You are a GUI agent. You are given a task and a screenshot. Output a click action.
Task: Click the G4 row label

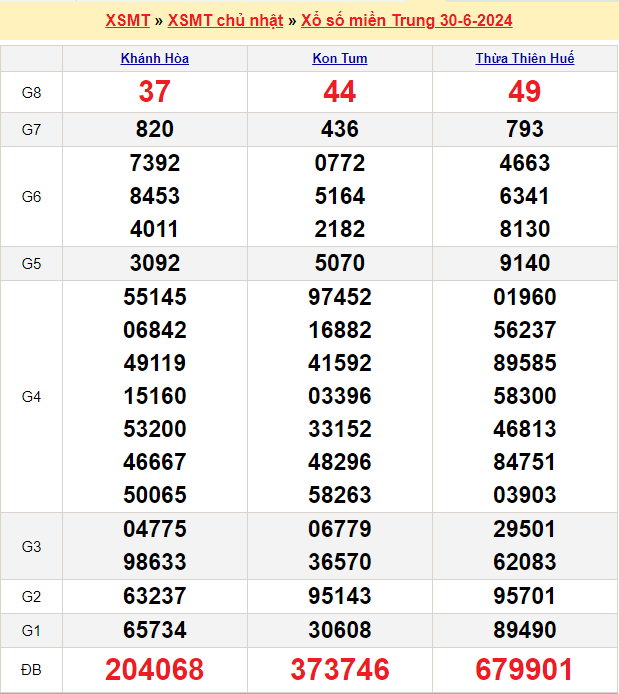tap(31, 397)
